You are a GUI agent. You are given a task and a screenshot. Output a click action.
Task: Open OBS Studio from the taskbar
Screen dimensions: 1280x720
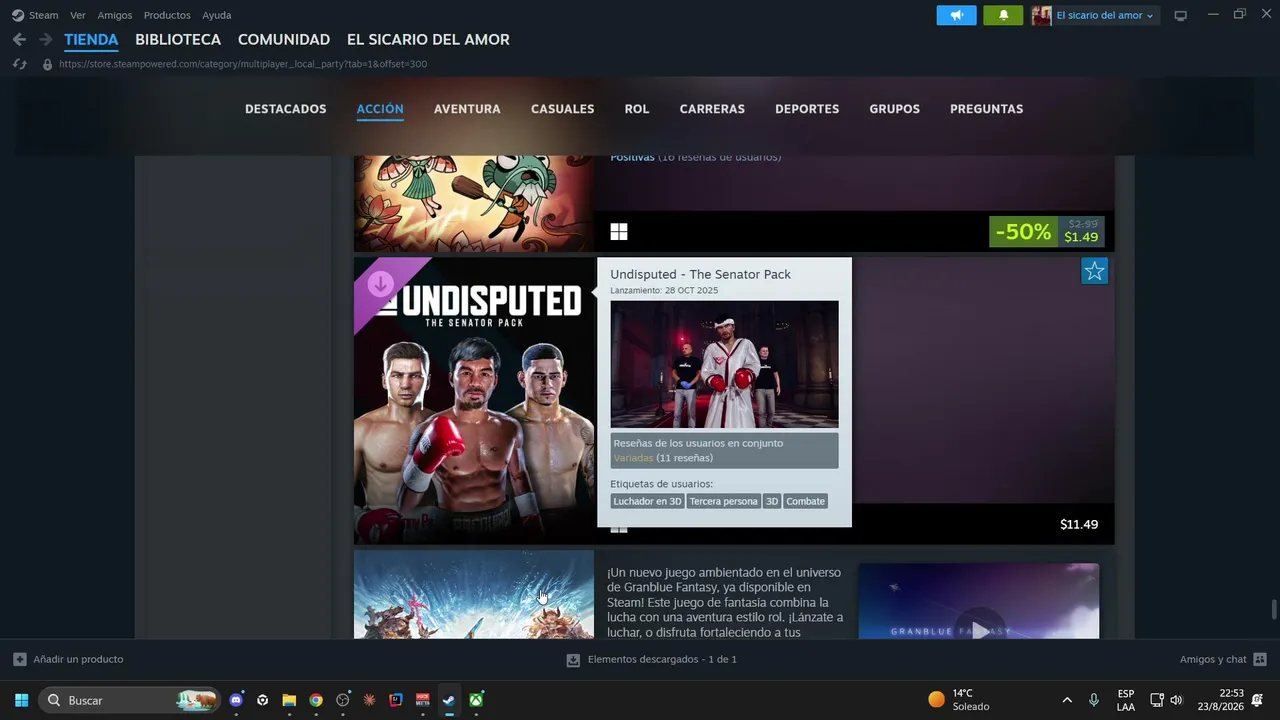pyautogui.click(x=343, y=700)
